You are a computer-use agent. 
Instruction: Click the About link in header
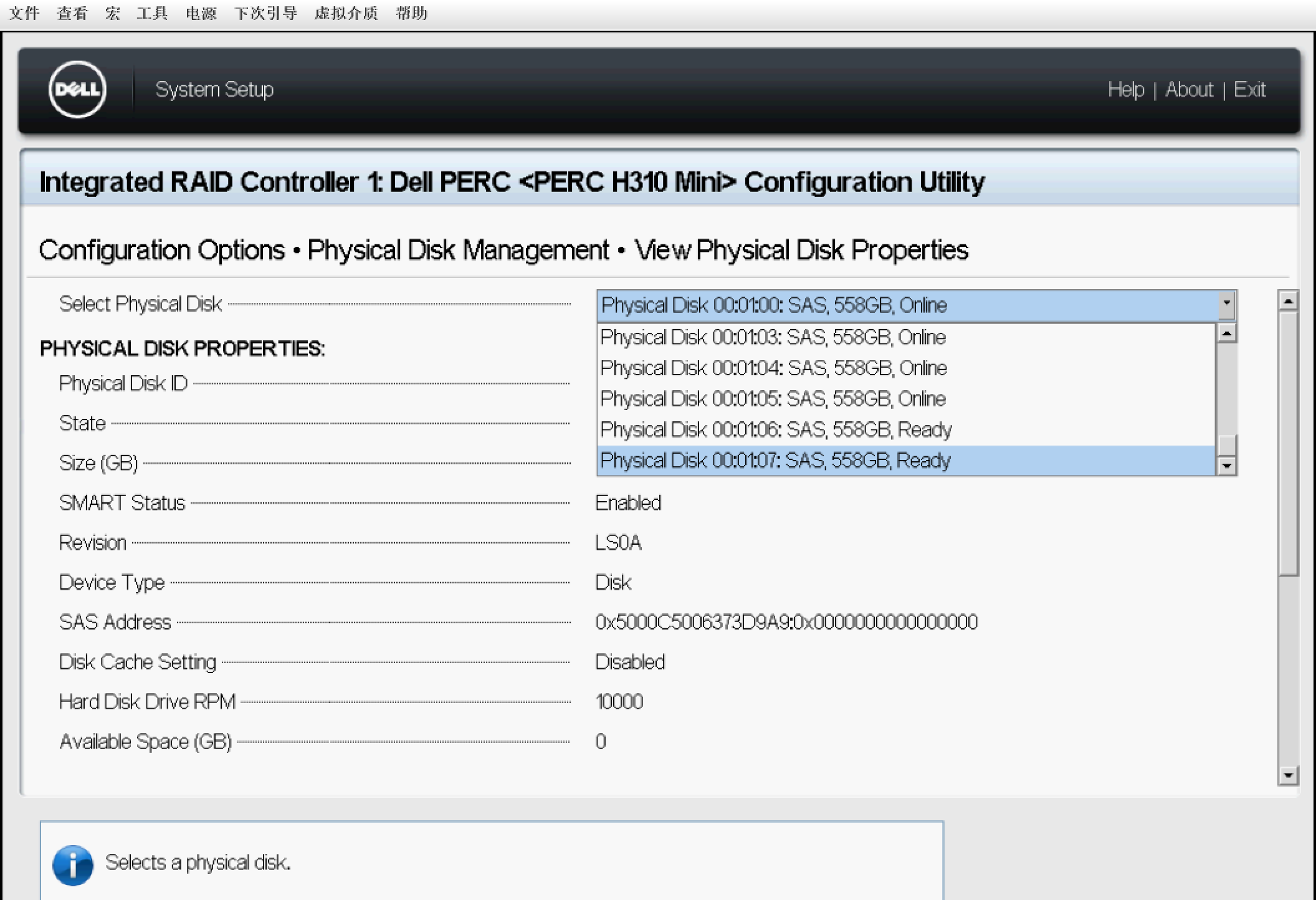(x=1189, y=90)
